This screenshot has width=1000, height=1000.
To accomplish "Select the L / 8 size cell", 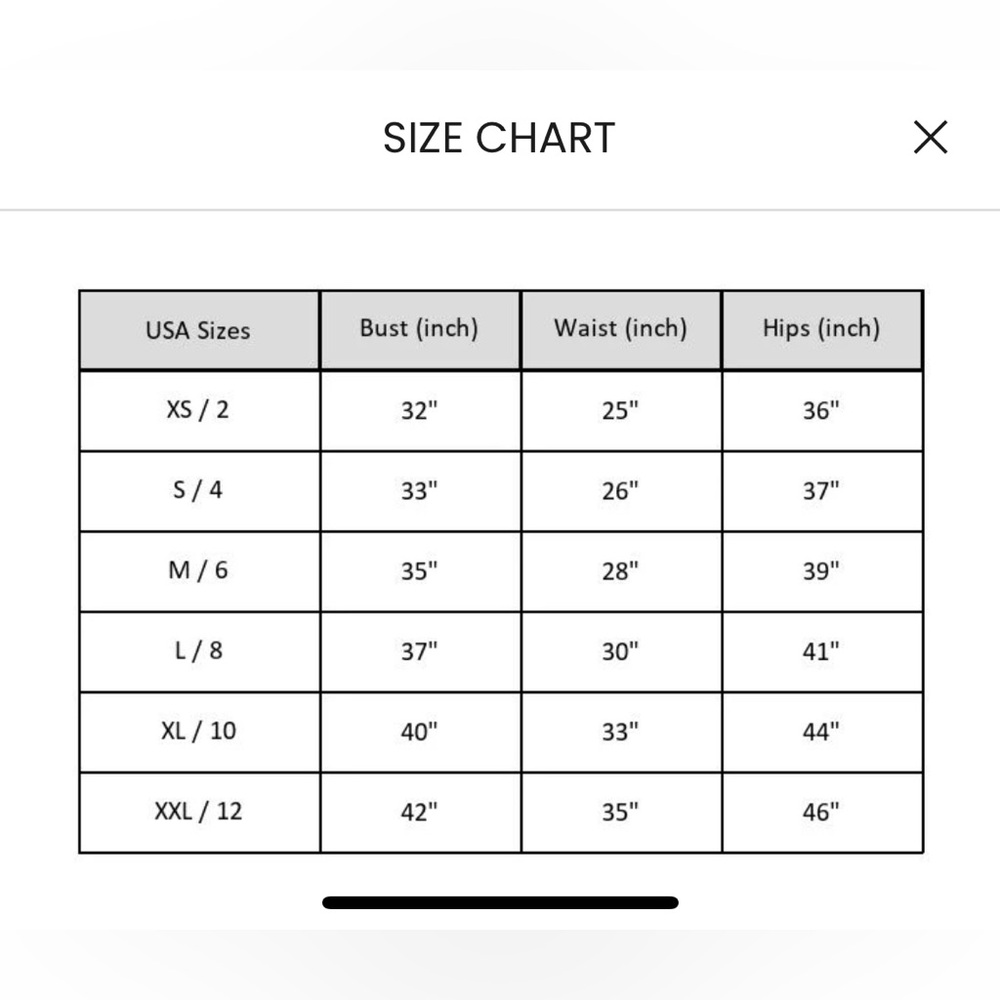I will click(199, 651).
